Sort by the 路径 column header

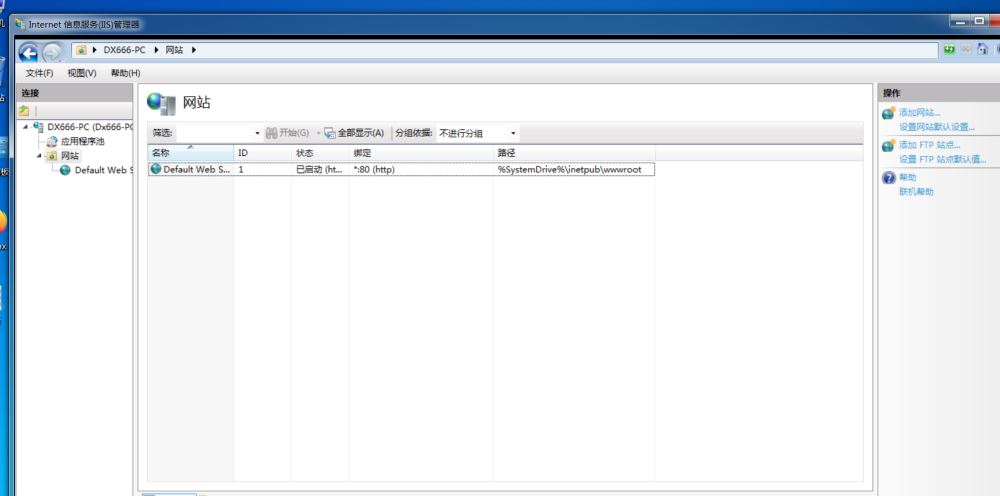[574, 153]
